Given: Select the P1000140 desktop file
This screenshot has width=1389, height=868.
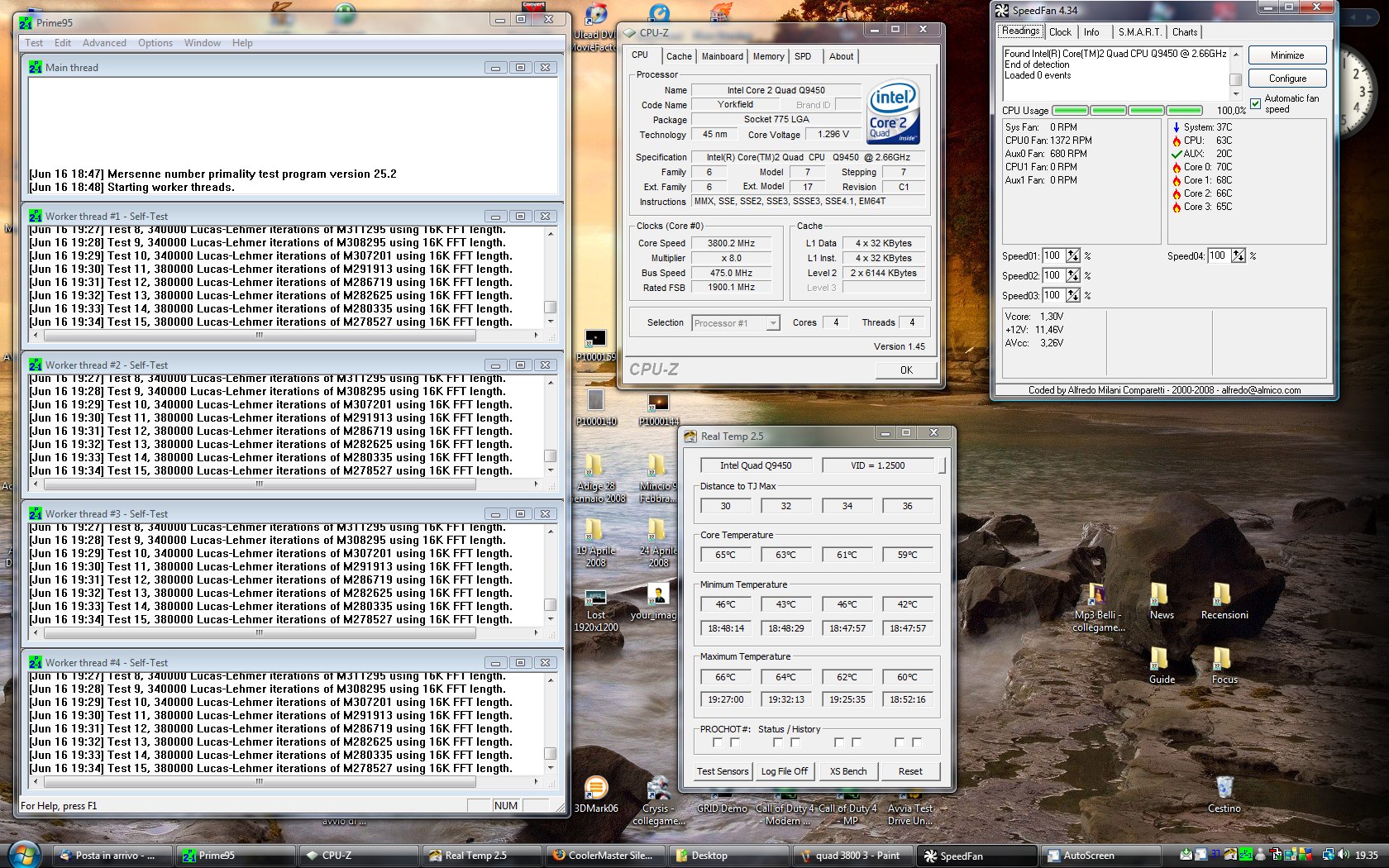Looking at the screenshot, I should pyautogui.click(x=595, y=408).
